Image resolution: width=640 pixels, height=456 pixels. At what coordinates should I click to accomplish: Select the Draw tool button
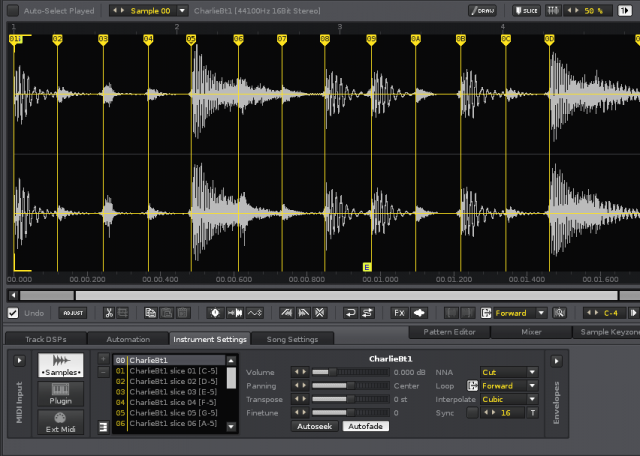[x=482, y=10]
